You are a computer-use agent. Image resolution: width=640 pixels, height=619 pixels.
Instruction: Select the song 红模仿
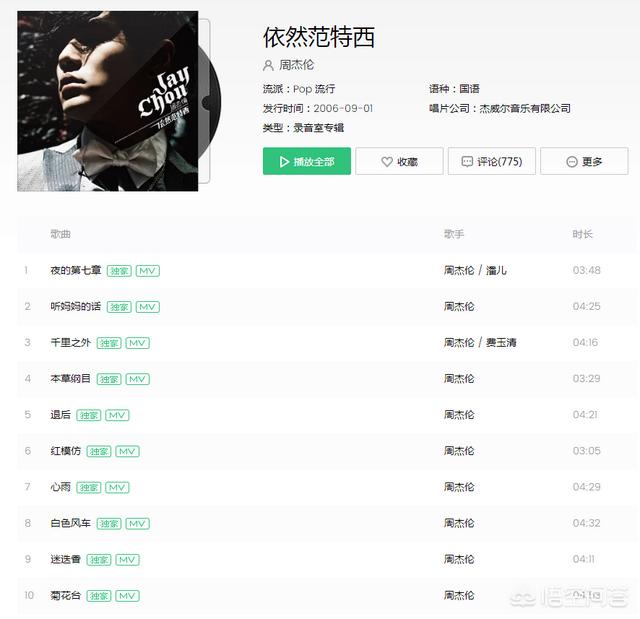66,451
